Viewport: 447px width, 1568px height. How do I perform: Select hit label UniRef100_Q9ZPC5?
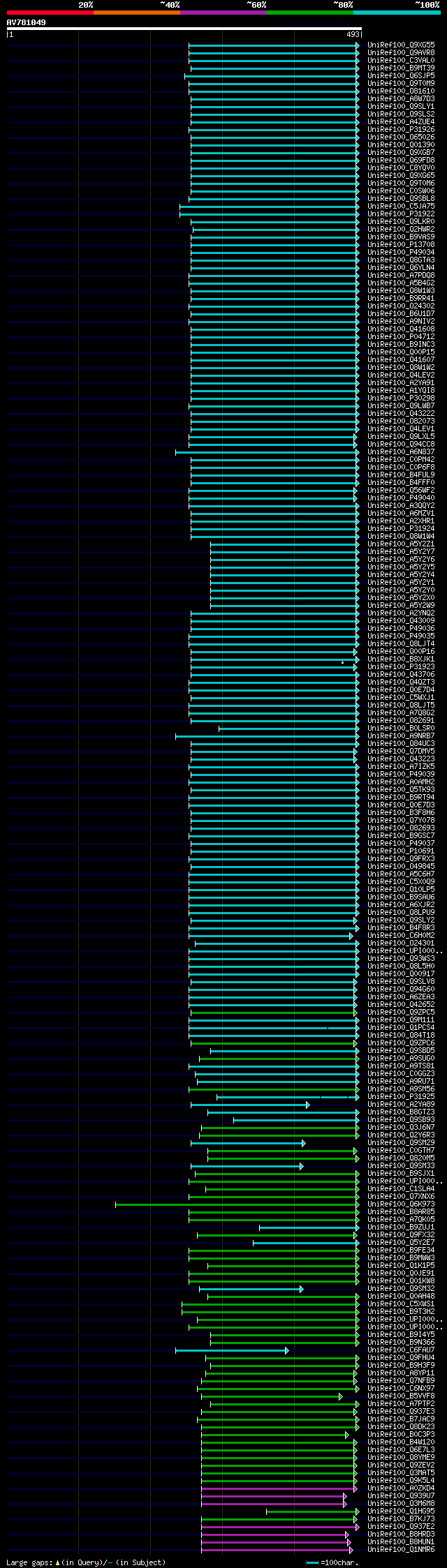click(x=401, y=1012)
